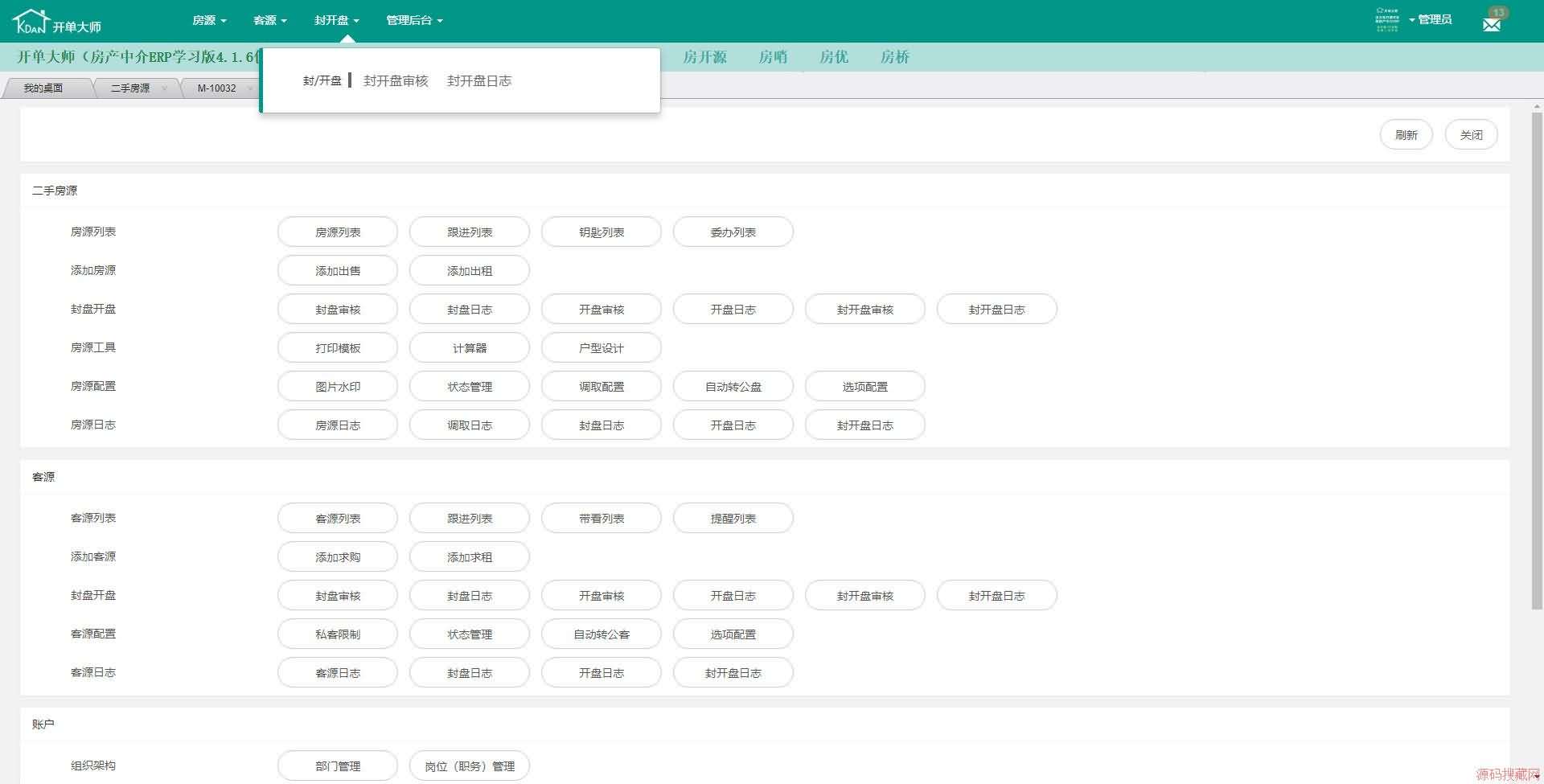
Task: Switch to the 我的桌面 tab
Action: [x=43, y=88]
